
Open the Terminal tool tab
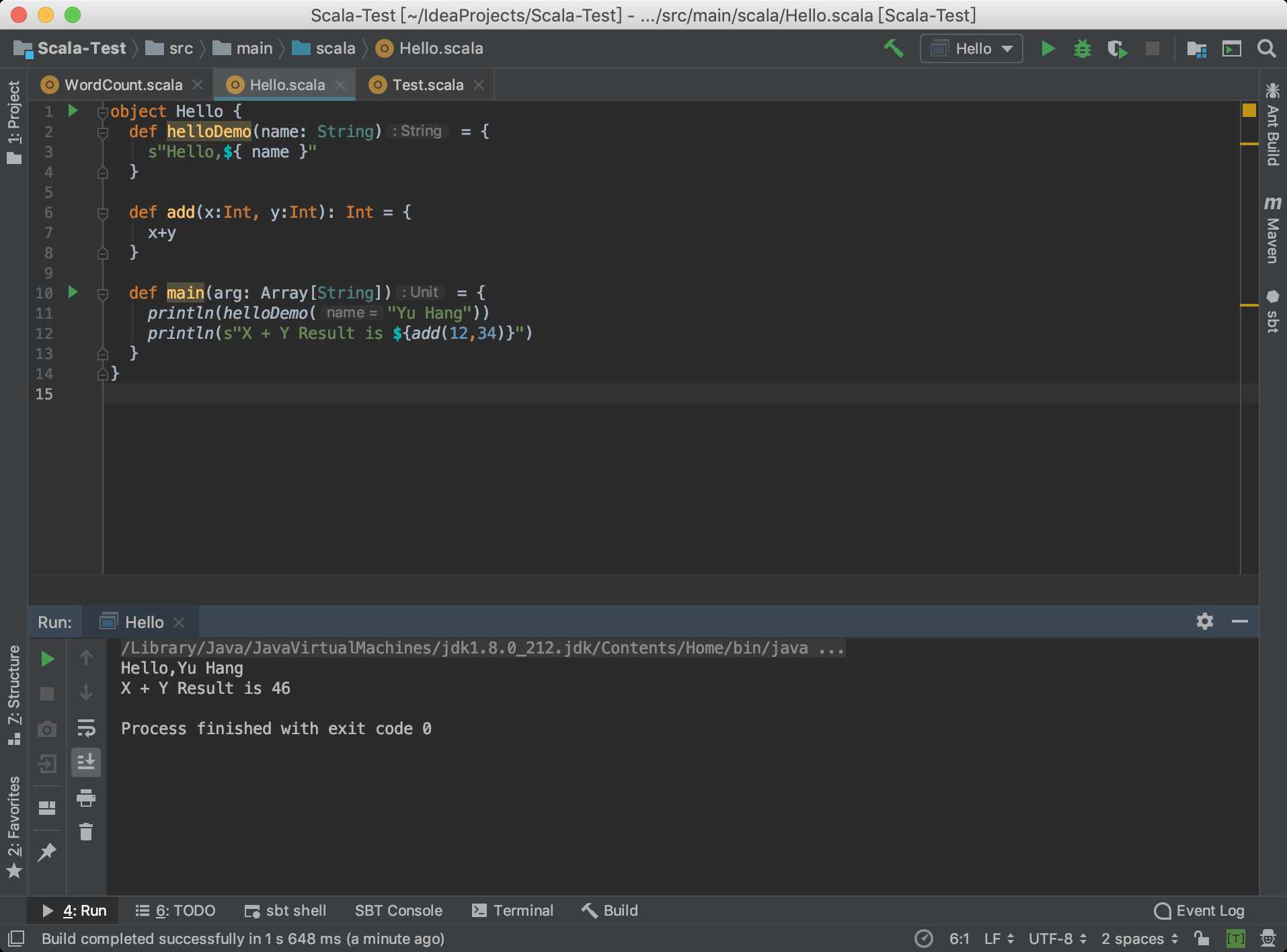(x=513, y=910)
